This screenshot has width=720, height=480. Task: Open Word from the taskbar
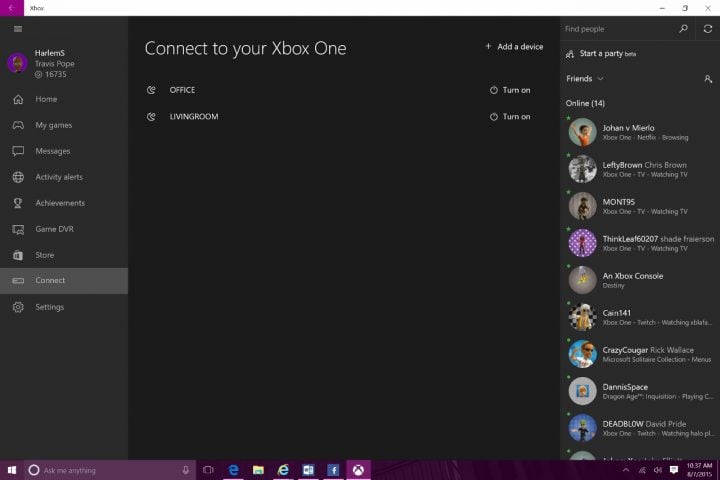pyautogui.click(x=308, y=470)
